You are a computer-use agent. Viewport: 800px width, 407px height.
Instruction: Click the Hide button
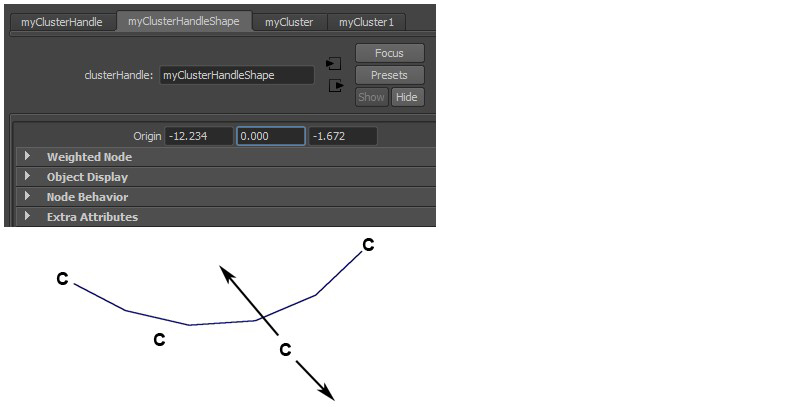point(407,97)
